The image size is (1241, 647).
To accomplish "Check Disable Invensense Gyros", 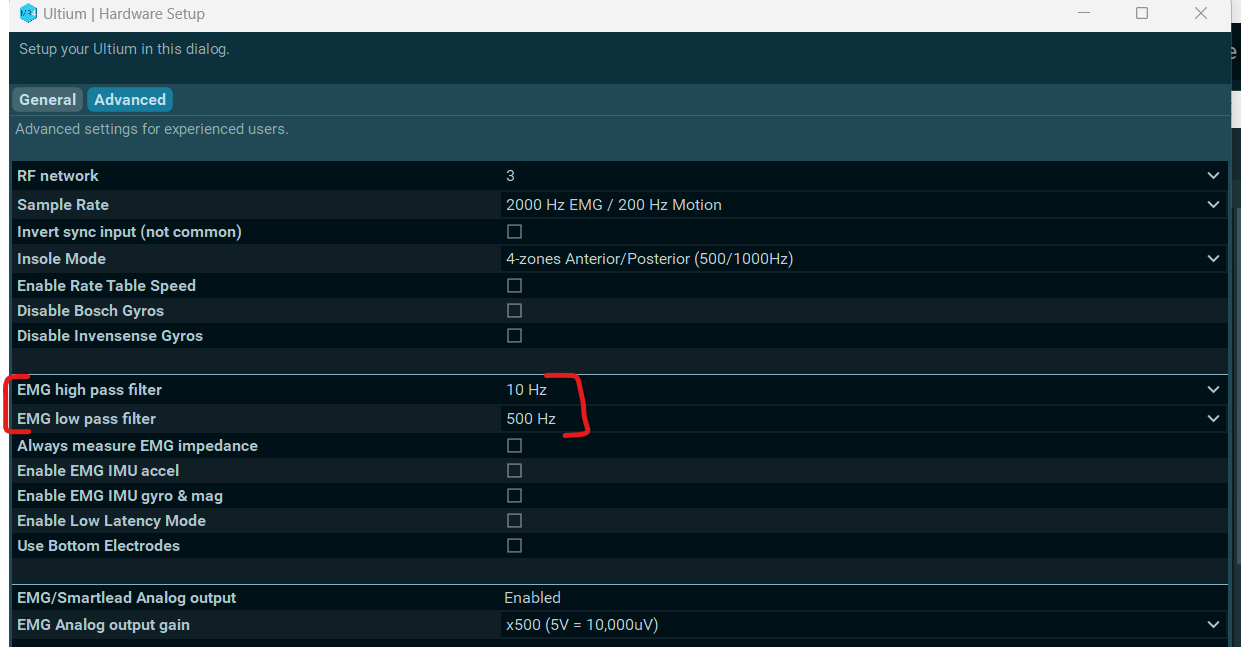I will coord(514,336).
